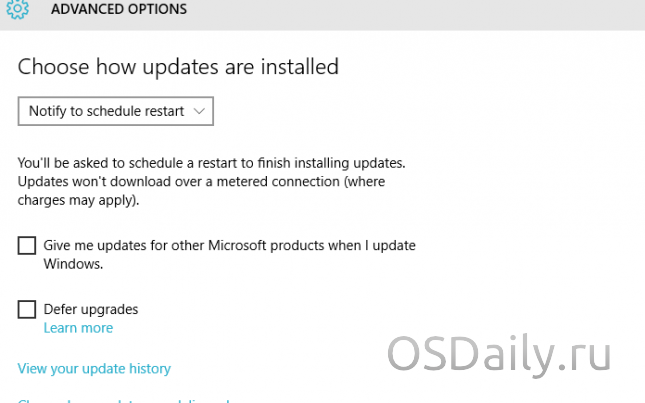Screen dimensions: 645x403
Task: Click the partially visible link below update history
Action: pyautogui.click(x=124, y=399)
